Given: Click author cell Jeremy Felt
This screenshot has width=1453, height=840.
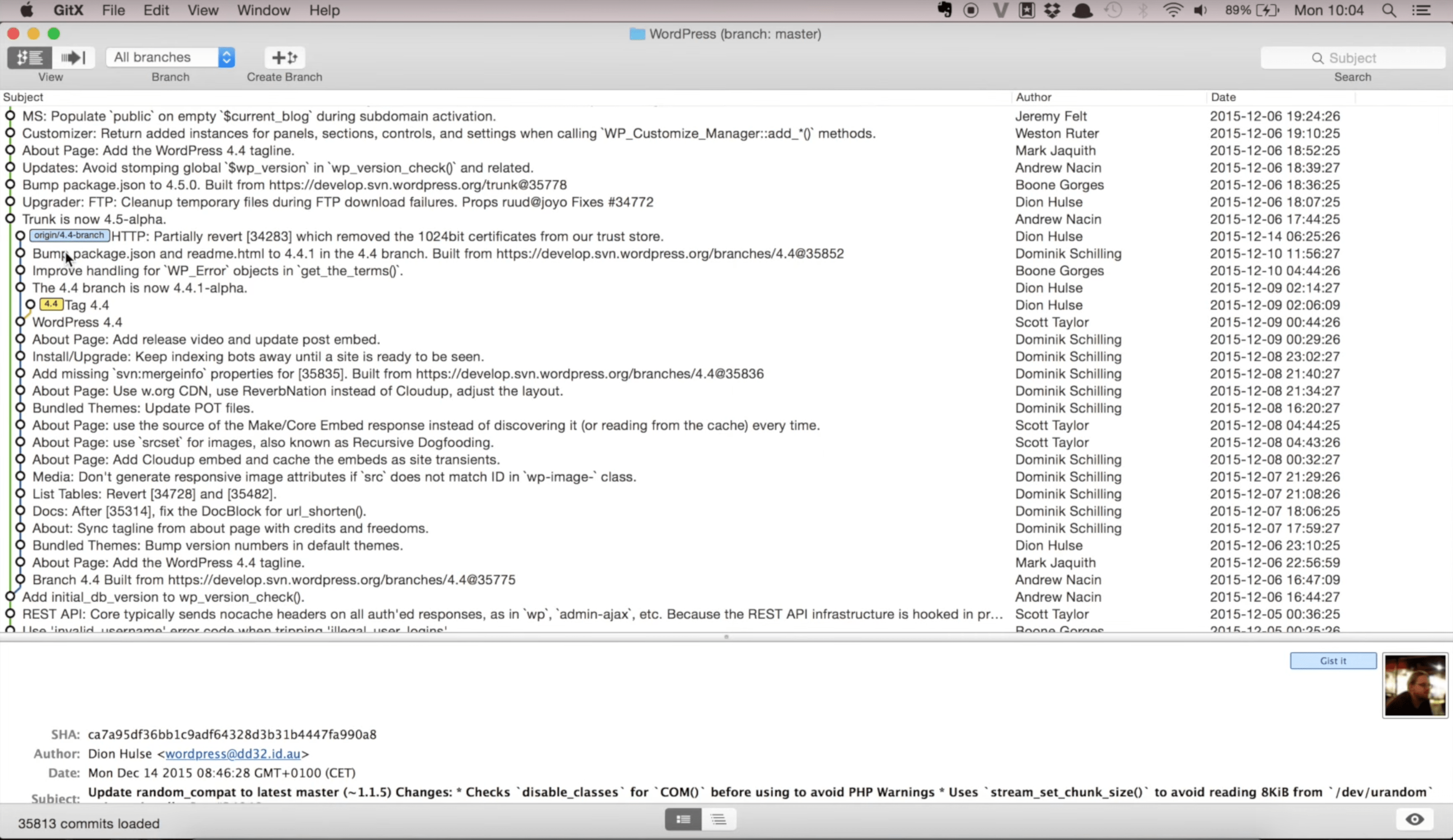Looking at the screenshot, I should click(x=1051, y=117).
